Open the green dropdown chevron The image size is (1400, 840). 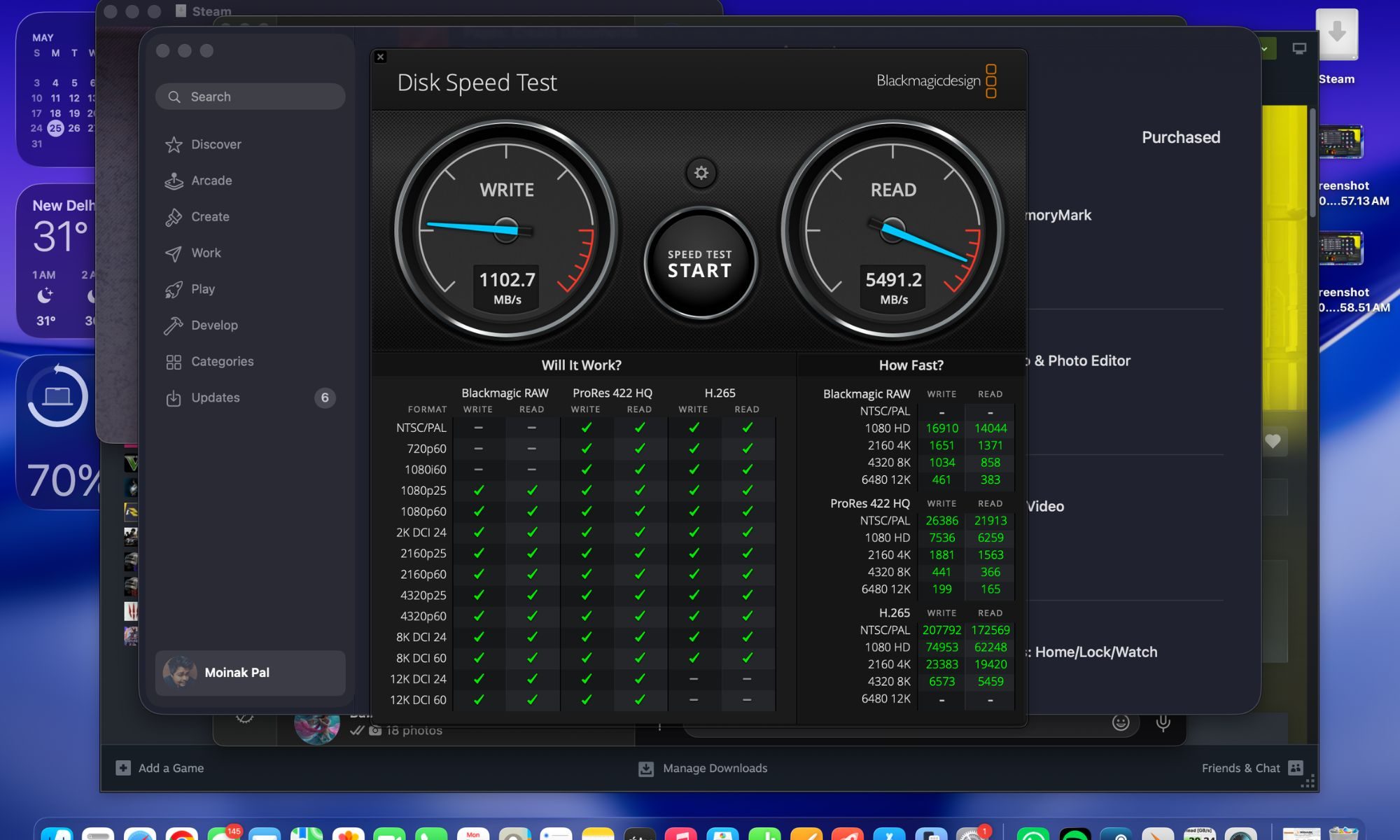tap(1265, 49)
